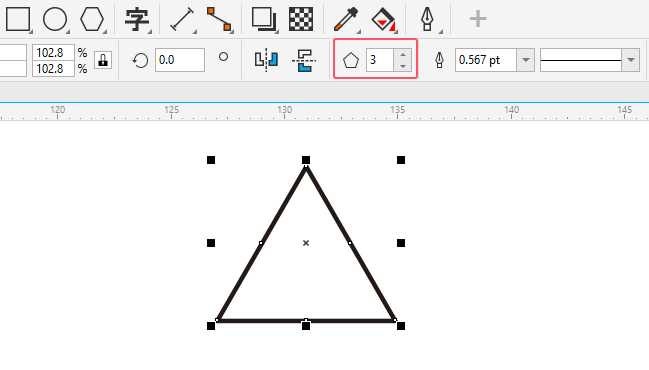Click the node on the triangle's left edge
Image resolution: width=649 pixels, height=370 pixels.
point(261,243)
